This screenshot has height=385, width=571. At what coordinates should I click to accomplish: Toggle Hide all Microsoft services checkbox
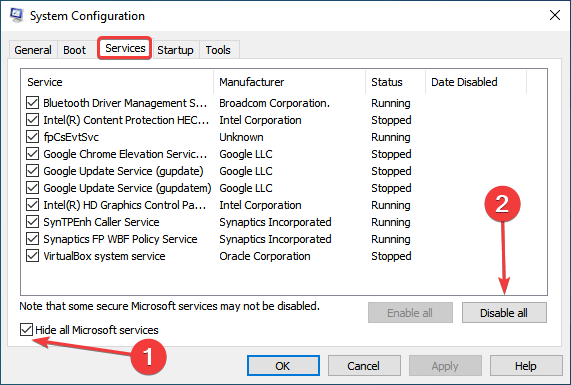click(x=27, y=330)
